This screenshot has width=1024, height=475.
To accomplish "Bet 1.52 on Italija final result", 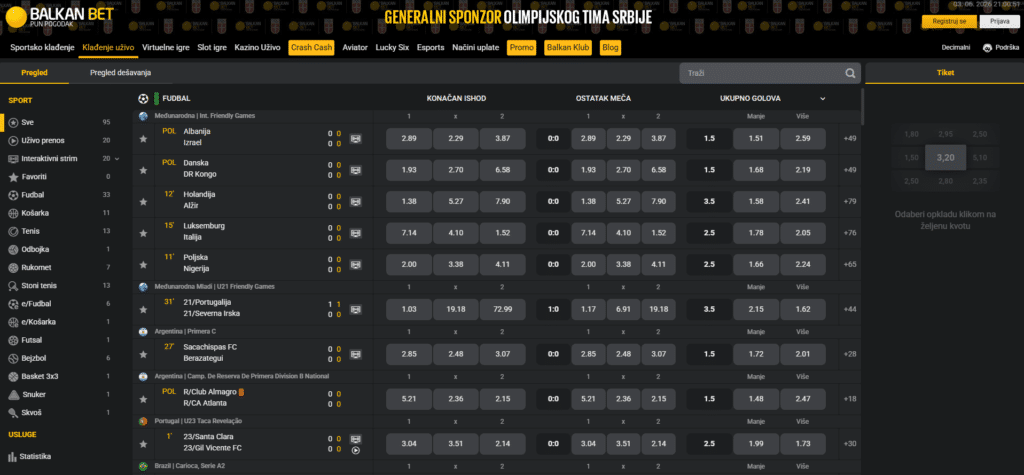I will [x=503, y=233].
